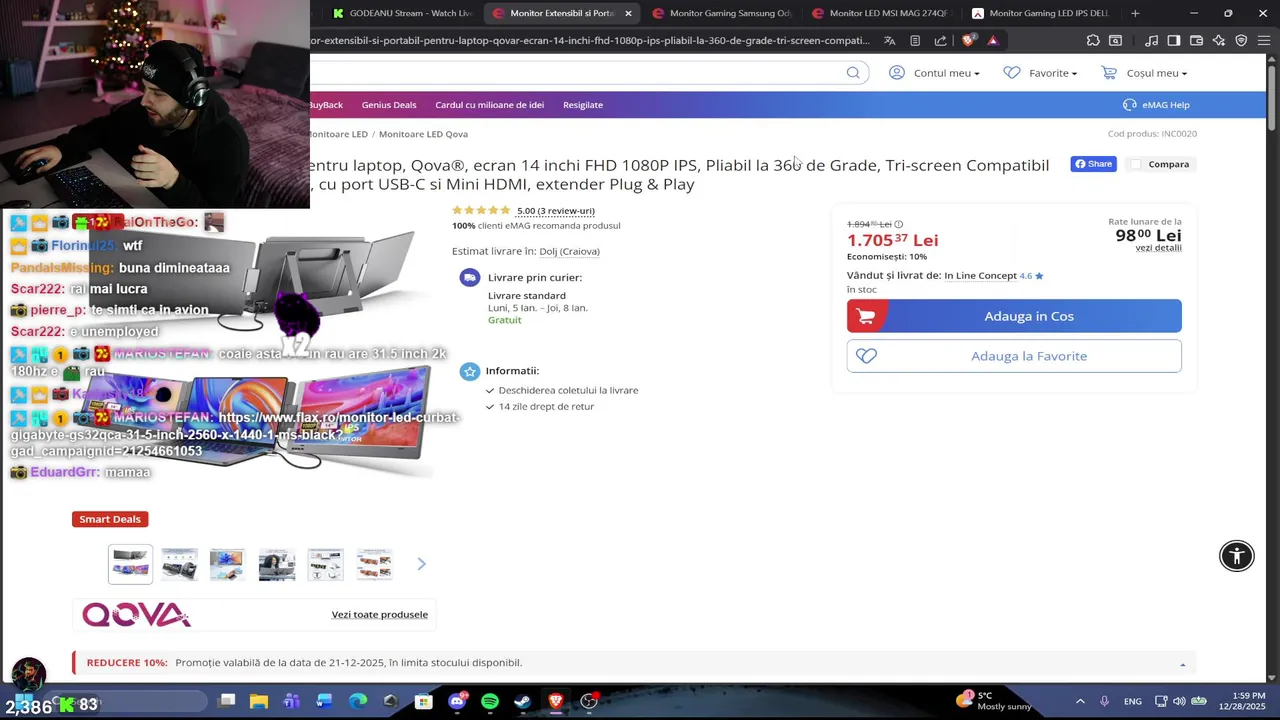Open the browser hamburger menu
This screenshot has width=1280, height=720.
pyautogui.click(x=1263, y=41)
